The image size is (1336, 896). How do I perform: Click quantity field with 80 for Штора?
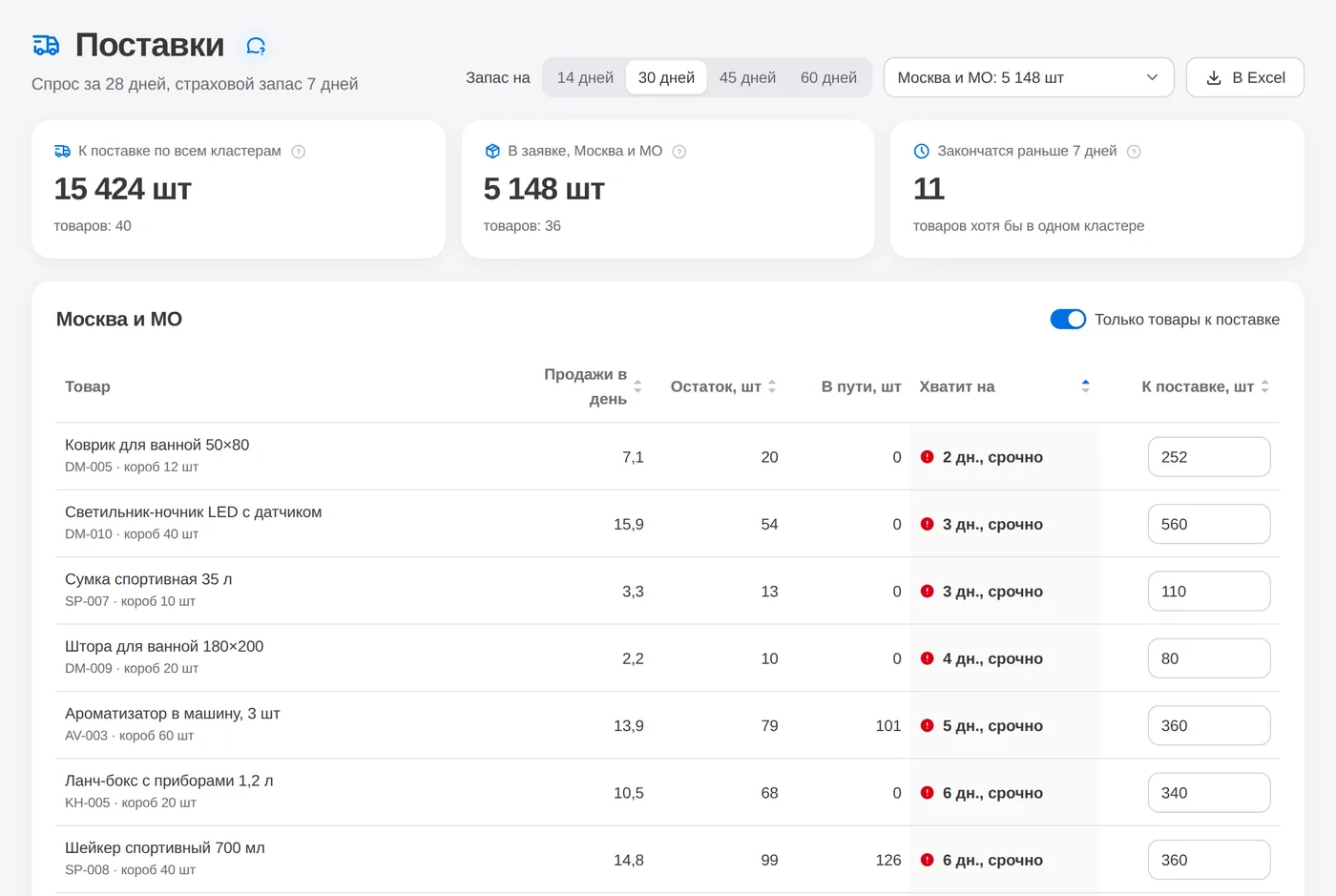click(1208, 658)
